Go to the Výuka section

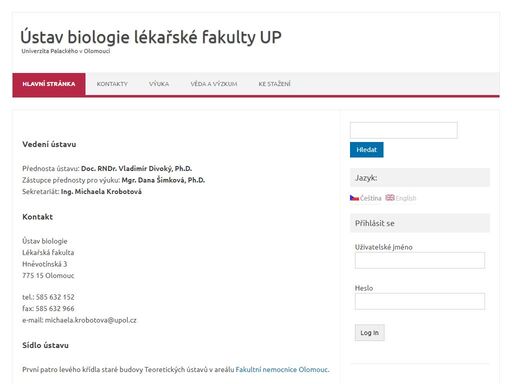point(159,84)
